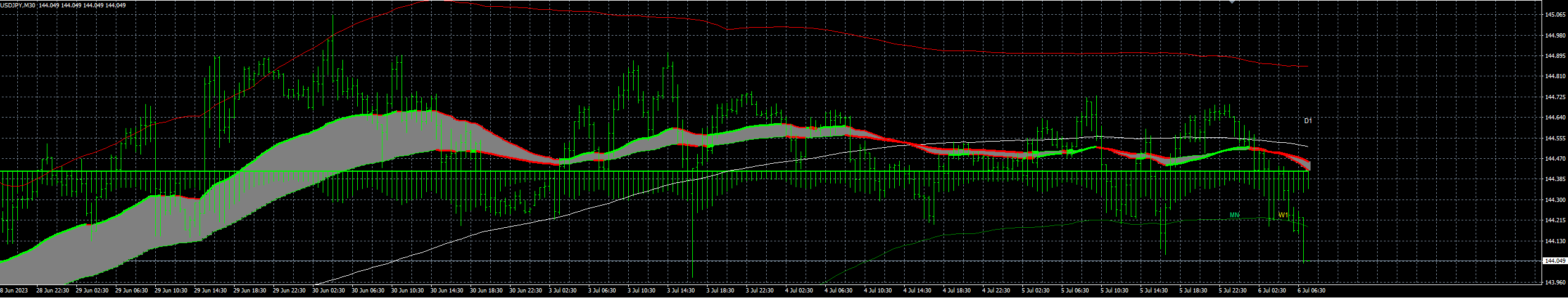Click time axis label 4 Jul 18:30
1568x298 pixels.
pos(957,290)
